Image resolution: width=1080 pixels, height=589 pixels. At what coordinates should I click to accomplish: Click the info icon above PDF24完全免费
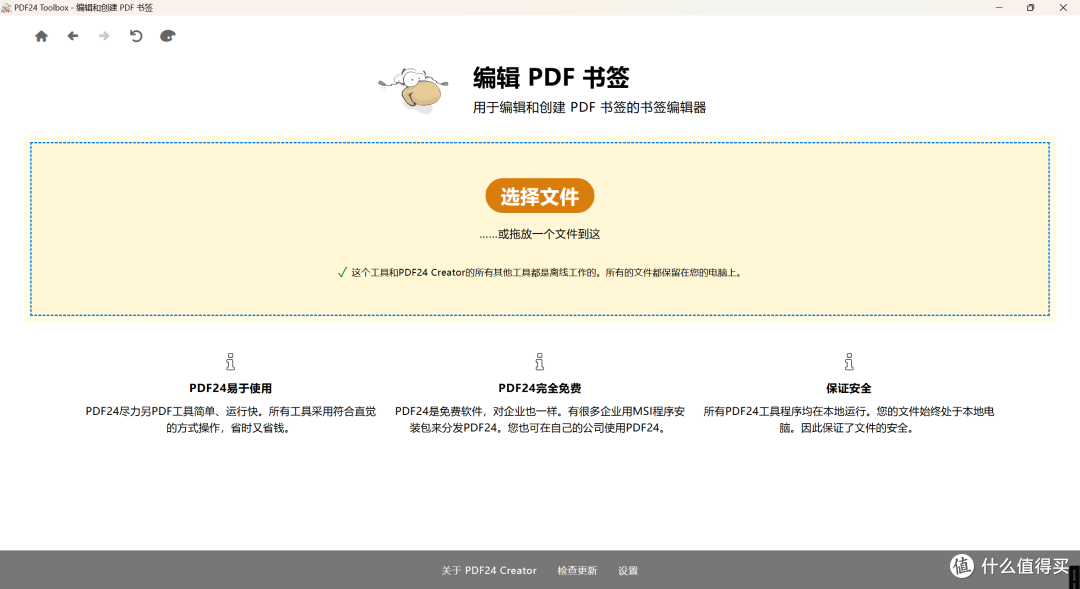[540, 362]
